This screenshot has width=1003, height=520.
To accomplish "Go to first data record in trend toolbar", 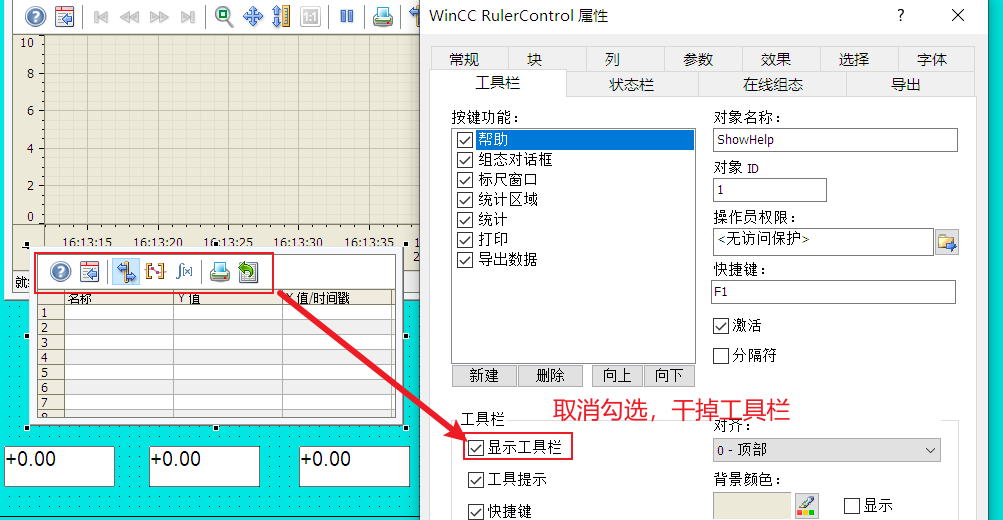I will tap(100, 17).
